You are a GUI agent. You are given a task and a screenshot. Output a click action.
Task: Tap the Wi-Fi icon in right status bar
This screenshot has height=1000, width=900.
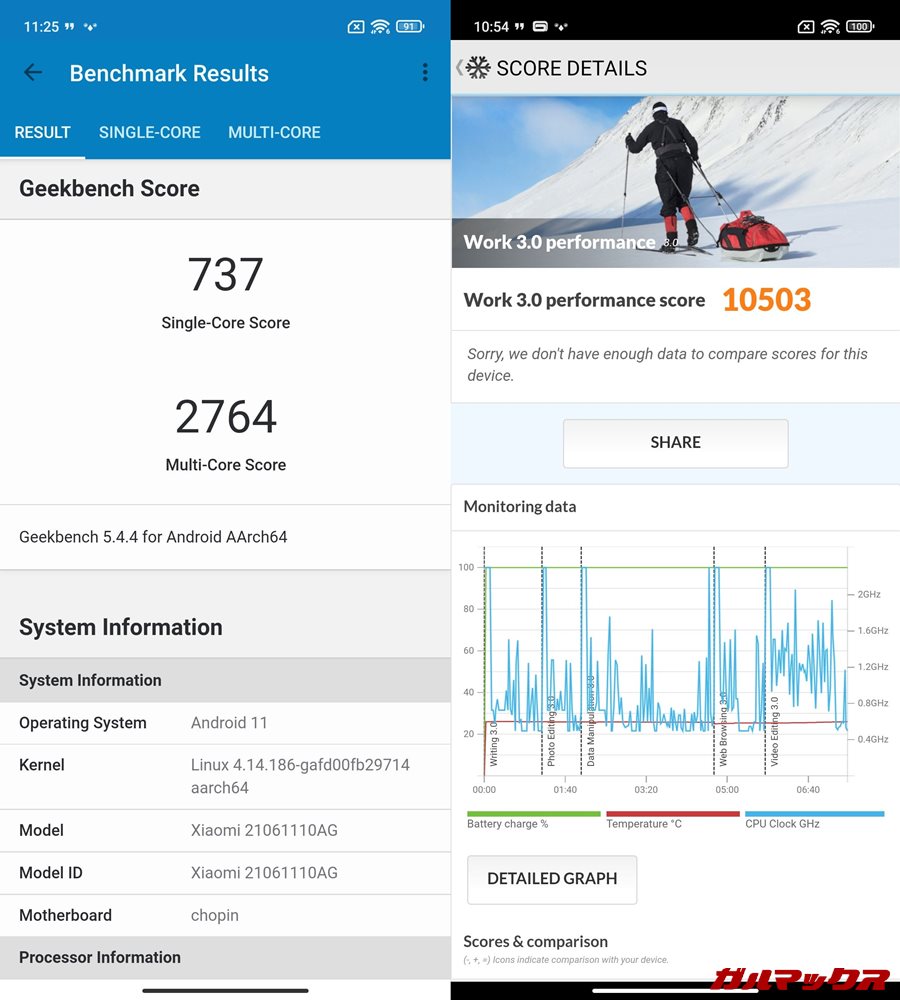tap(830, 27)
